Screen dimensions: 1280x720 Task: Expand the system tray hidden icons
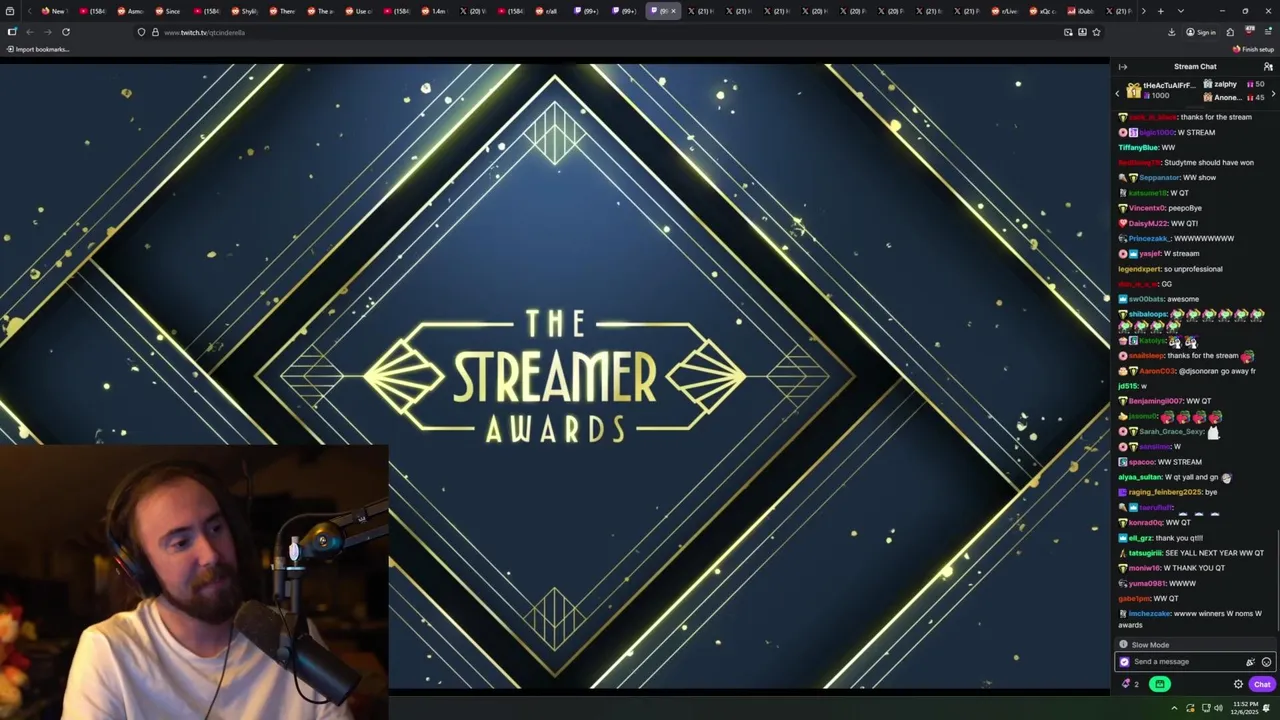(1174, 708)
